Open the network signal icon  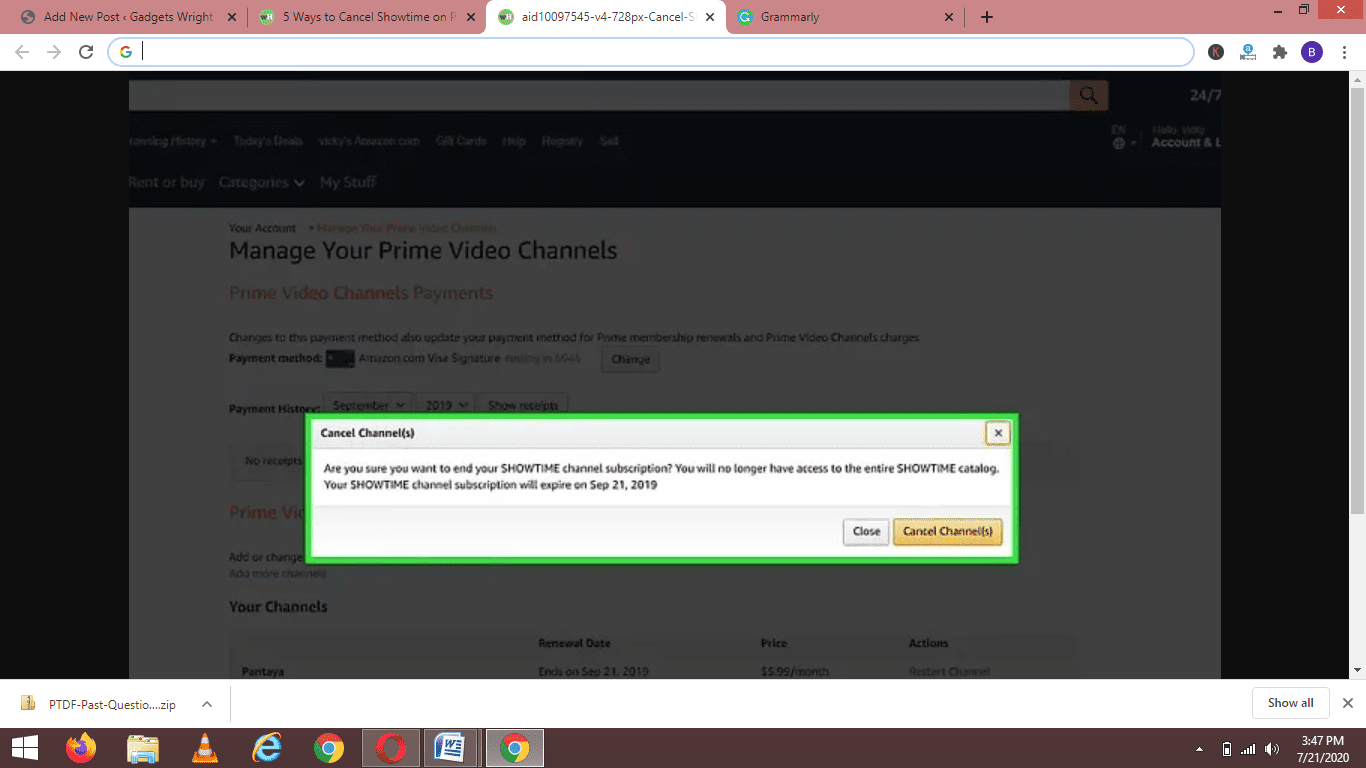point(1248,749)
